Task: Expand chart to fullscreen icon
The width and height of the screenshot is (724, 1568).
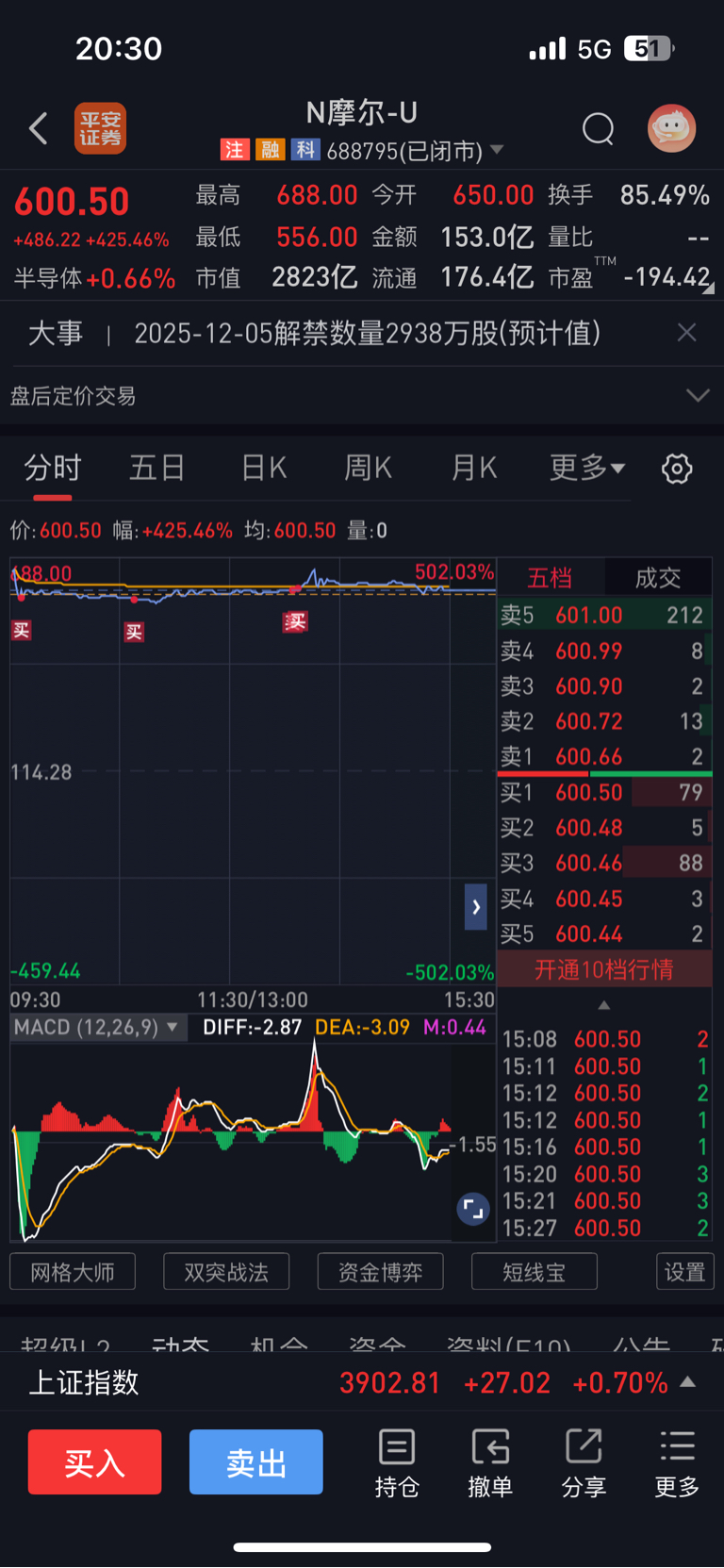Action: tap(472, 1208)
